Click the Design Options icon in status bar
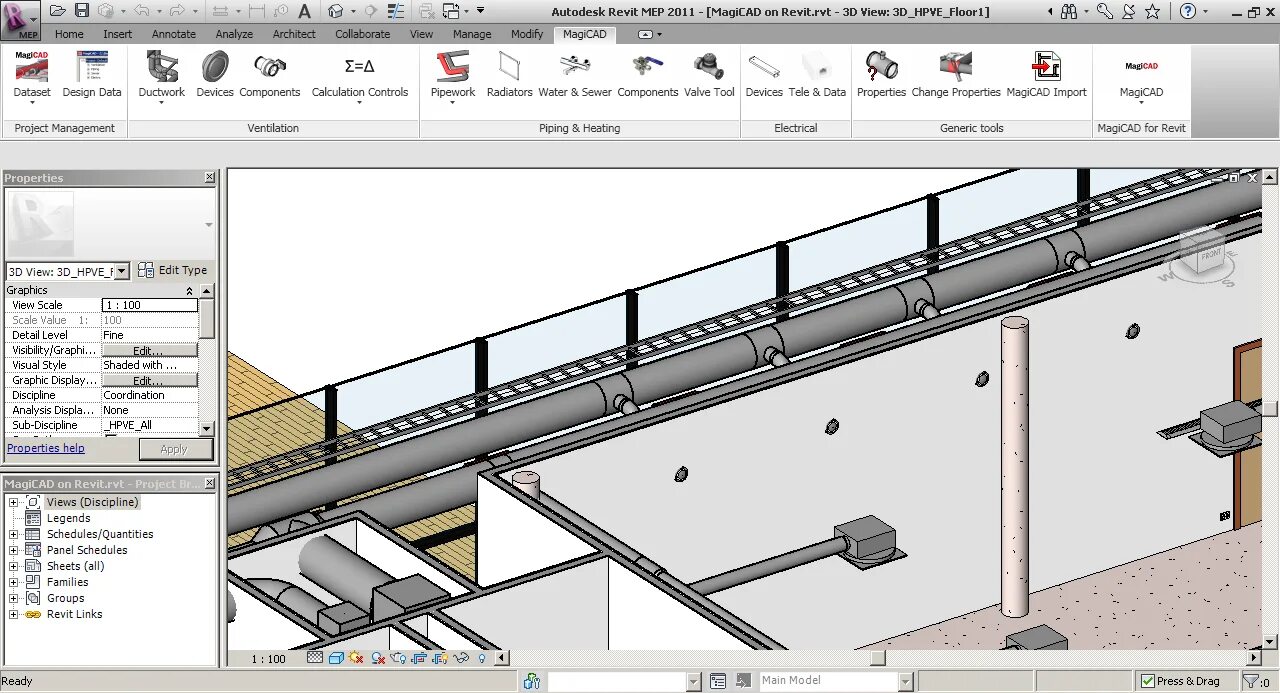Image resolution: width=1280 pixels, height=693 pixels. pos(717,681)
